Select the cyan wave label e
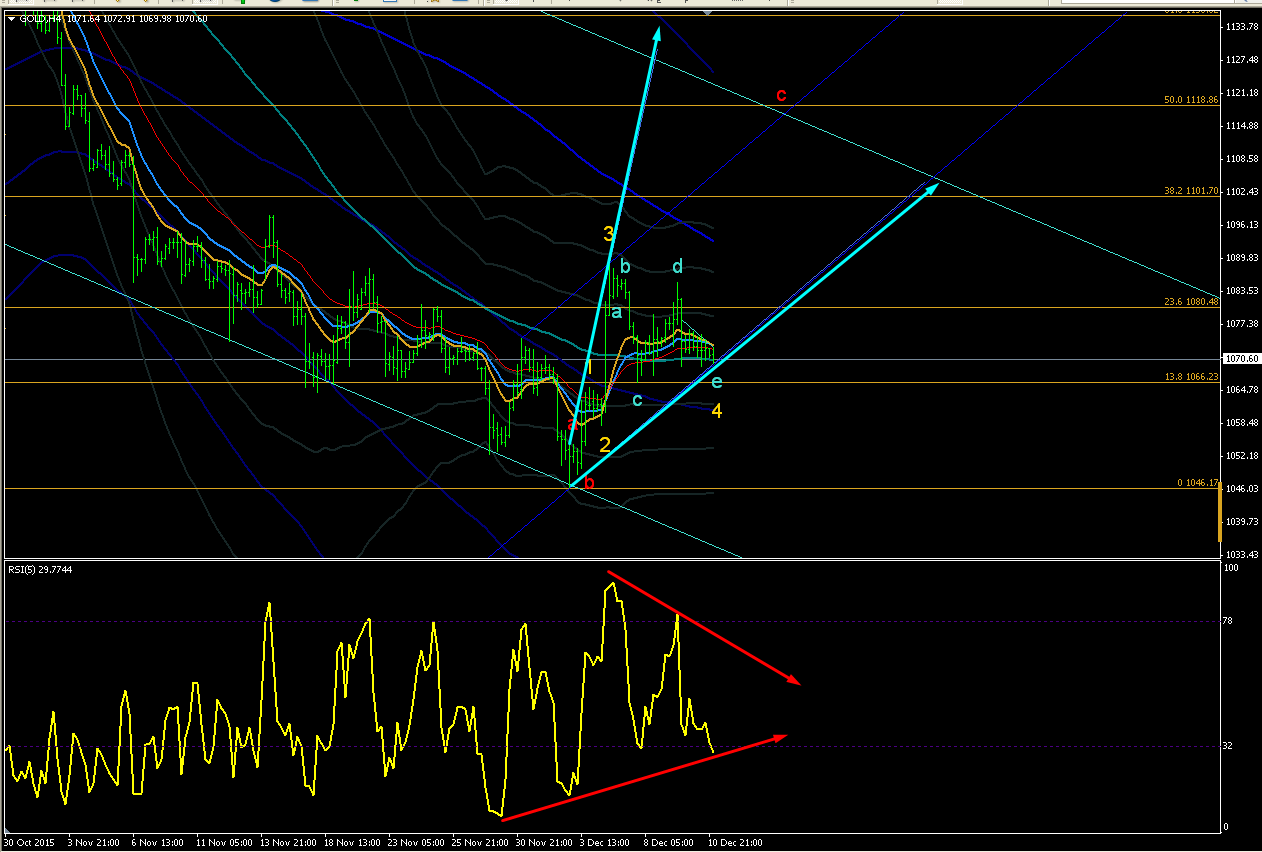Image resolution: width=1262 pixels, height=852 pixels. [x=716, y=381]
